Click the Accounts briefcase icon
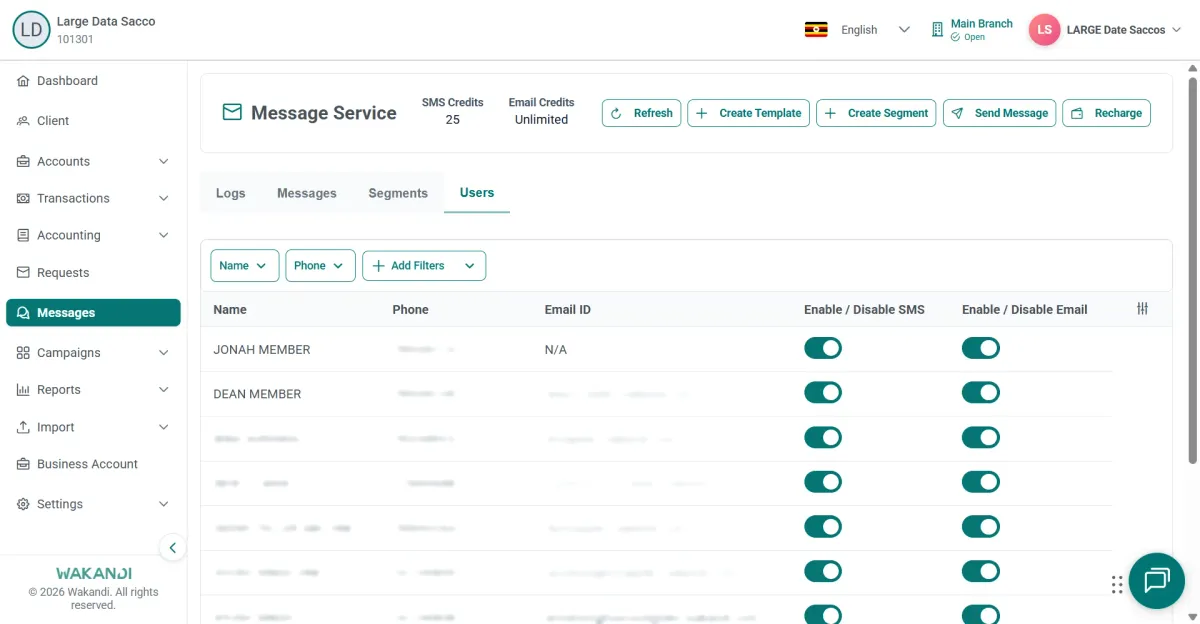 23,161
